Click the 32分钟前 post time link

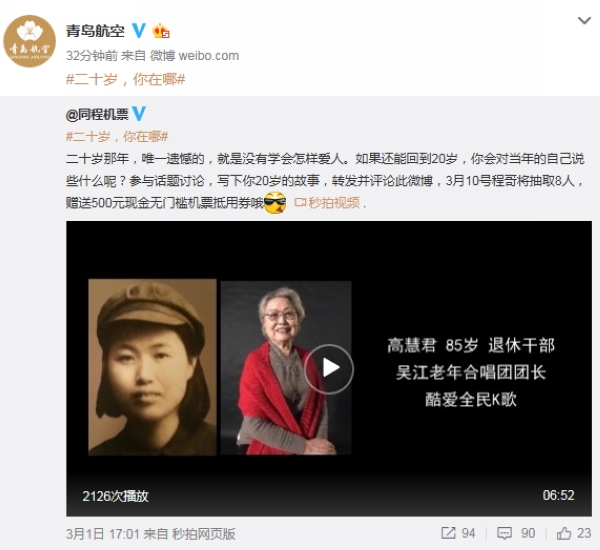(x=92, y=56)
